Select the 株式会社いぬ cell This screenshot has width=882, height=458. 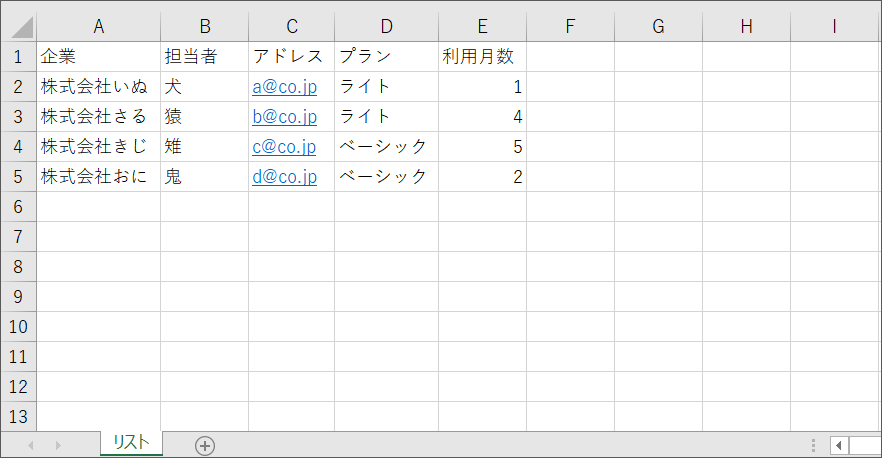point(94,87)
